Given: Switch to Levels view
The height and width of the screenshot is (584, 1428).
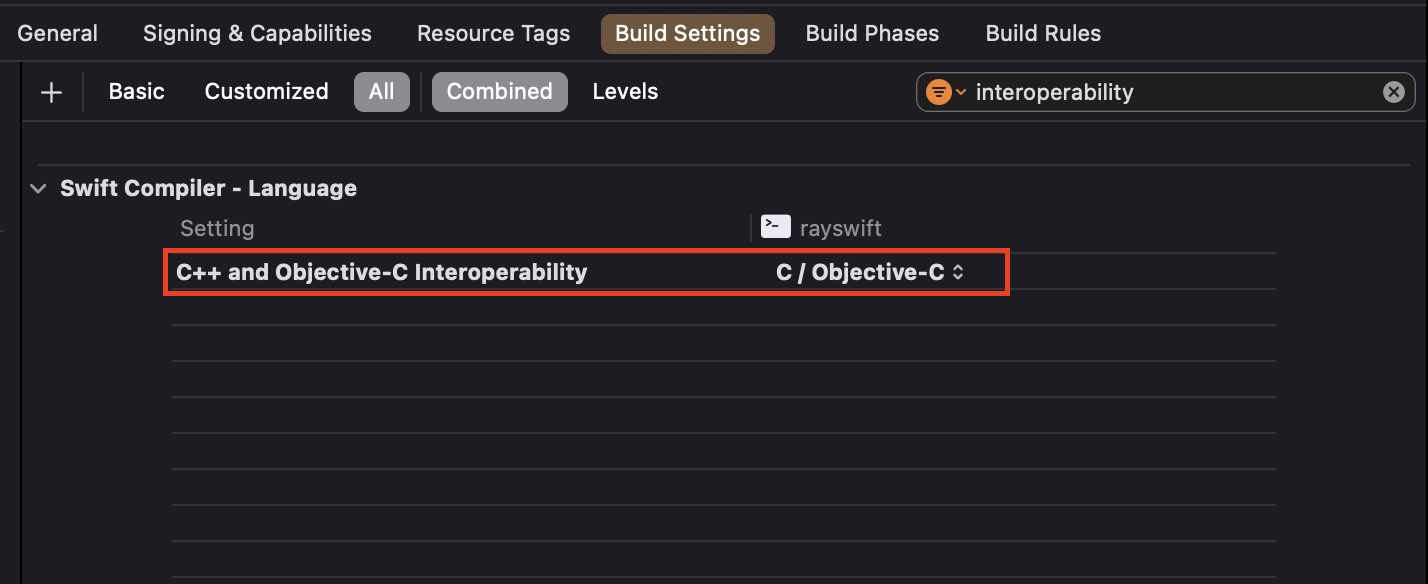Looking at the screenshot, I should [625, 91].
